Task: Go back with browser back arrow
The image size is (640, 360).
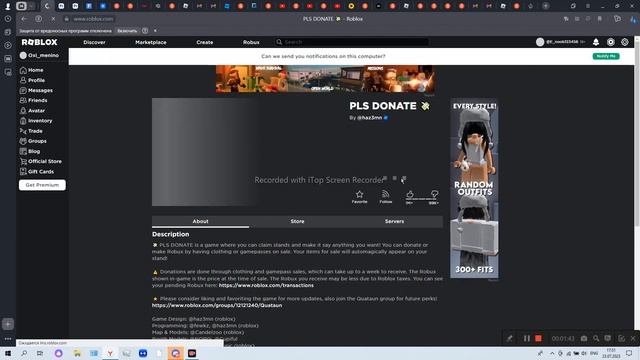Action: coord(24,19)
